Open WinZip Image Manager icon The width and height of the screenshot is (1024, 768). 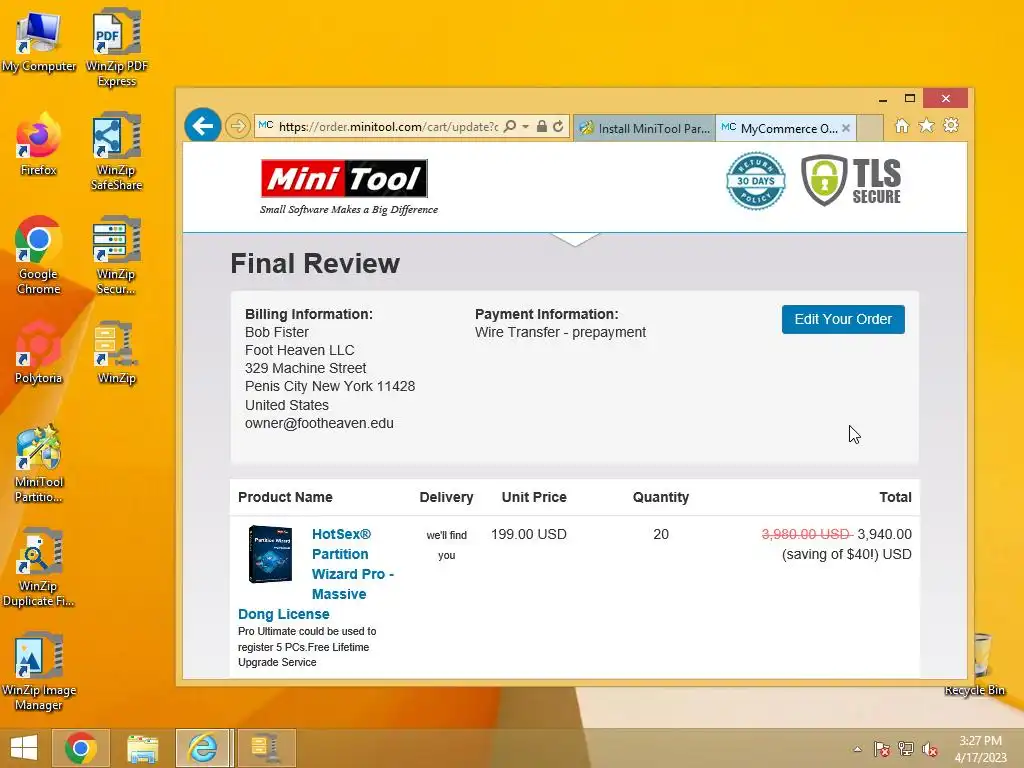(x=39, y=671)
